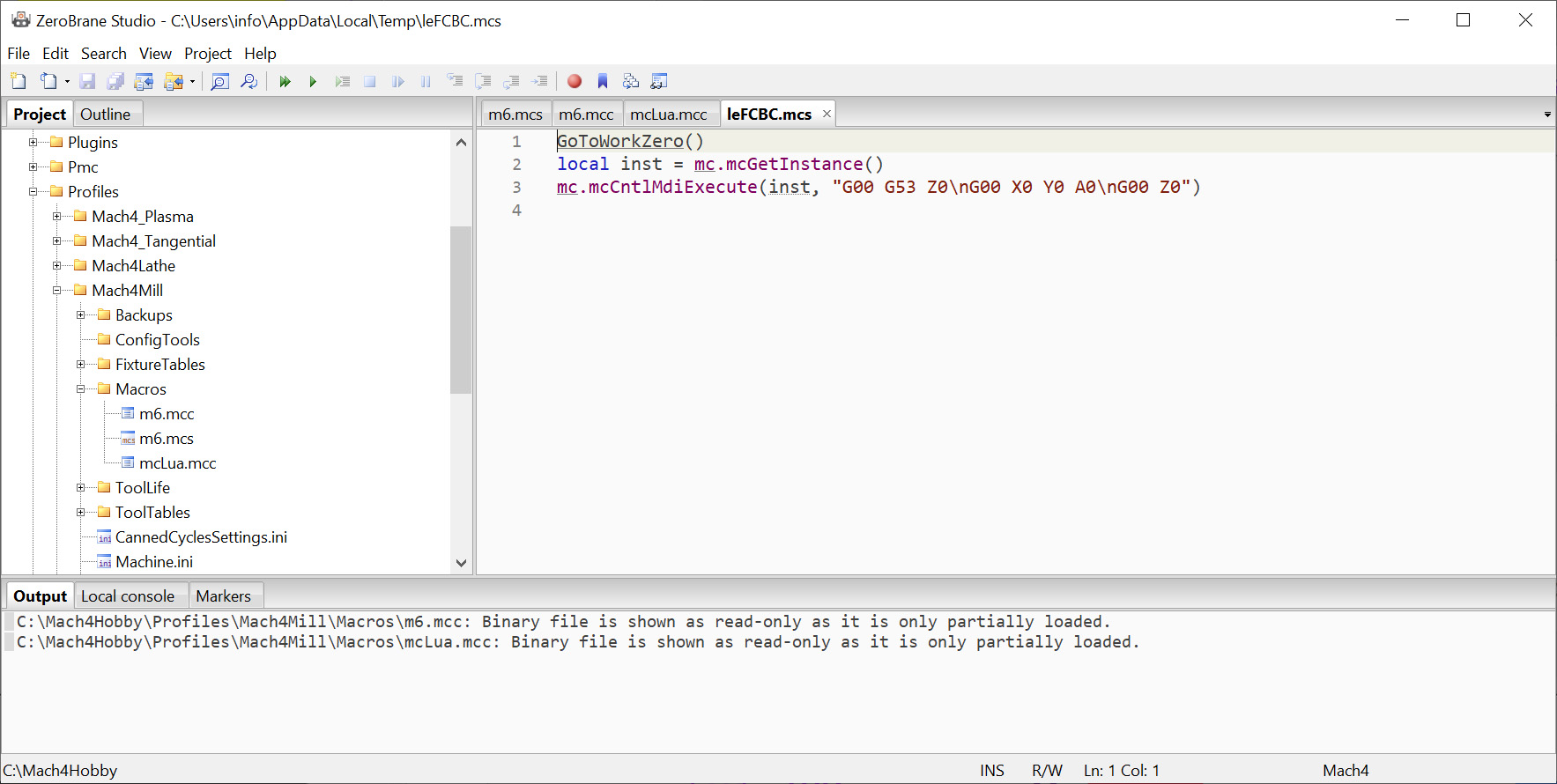
Task: Close the leFCBC.mcs editor tab
Action: (827, 114)
